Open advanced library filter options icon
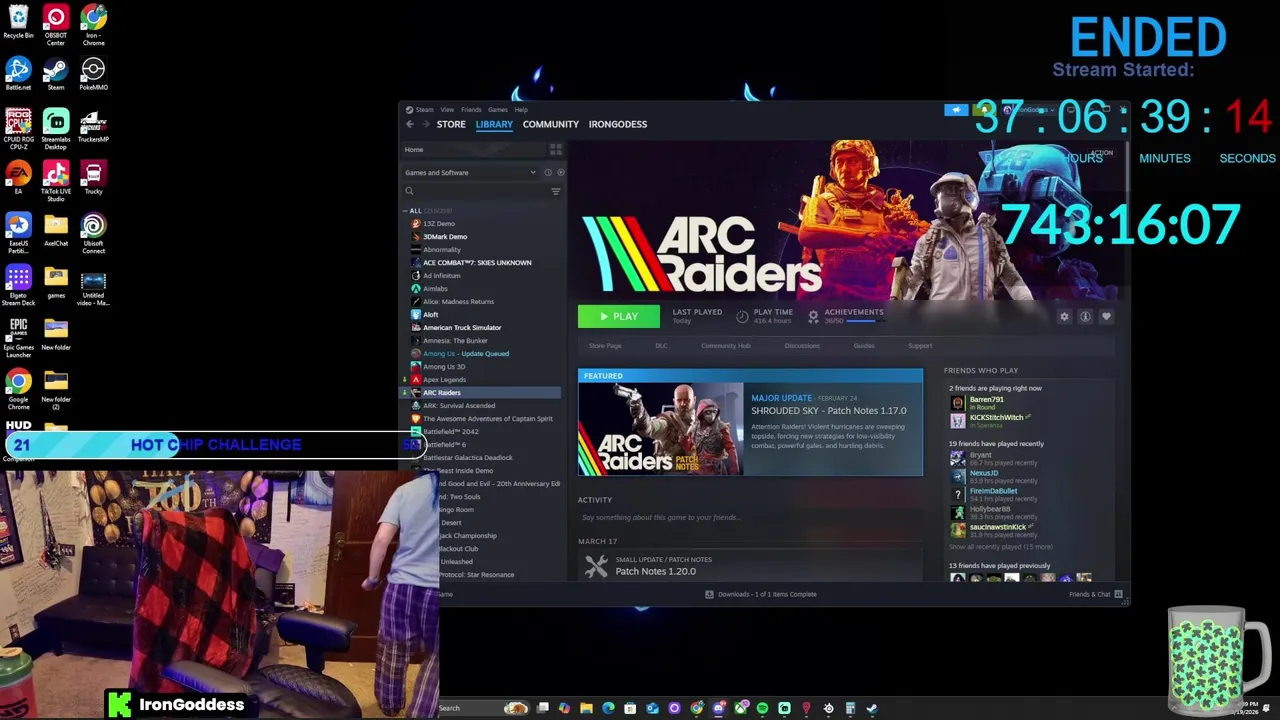 [556, 191]
